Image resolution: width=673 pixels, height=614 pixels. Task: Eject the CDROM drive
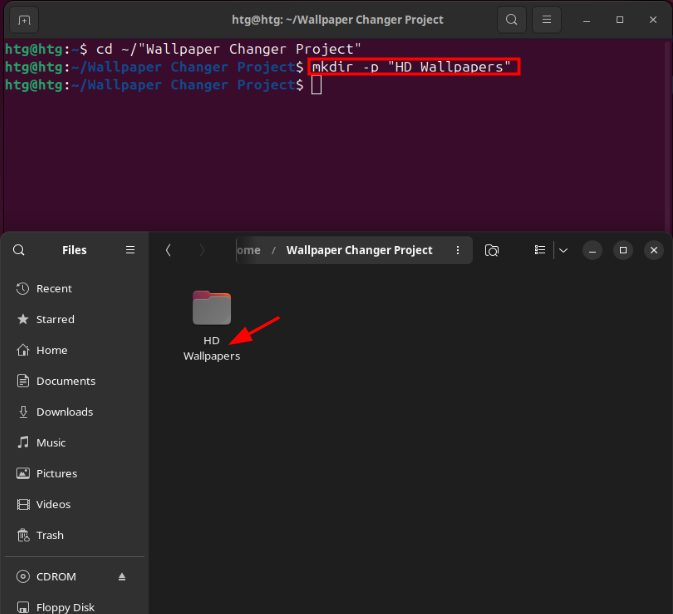(122, 577)
